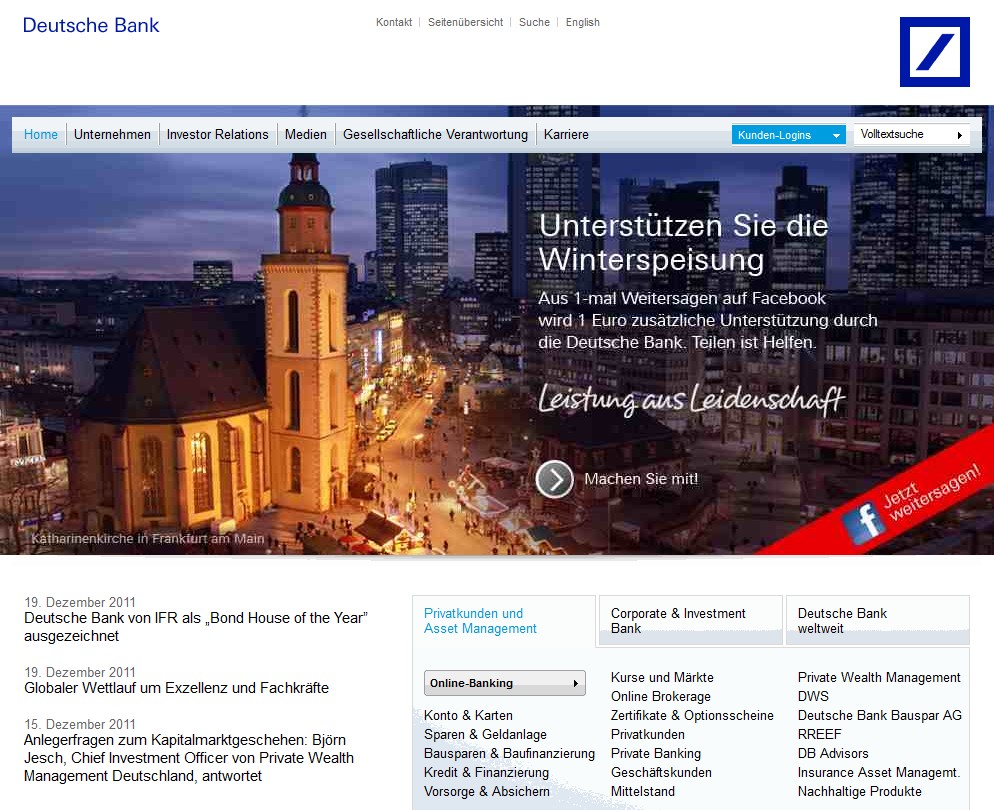Switch to the Deutsche Bank weltweit tab

tap(877, 620)
